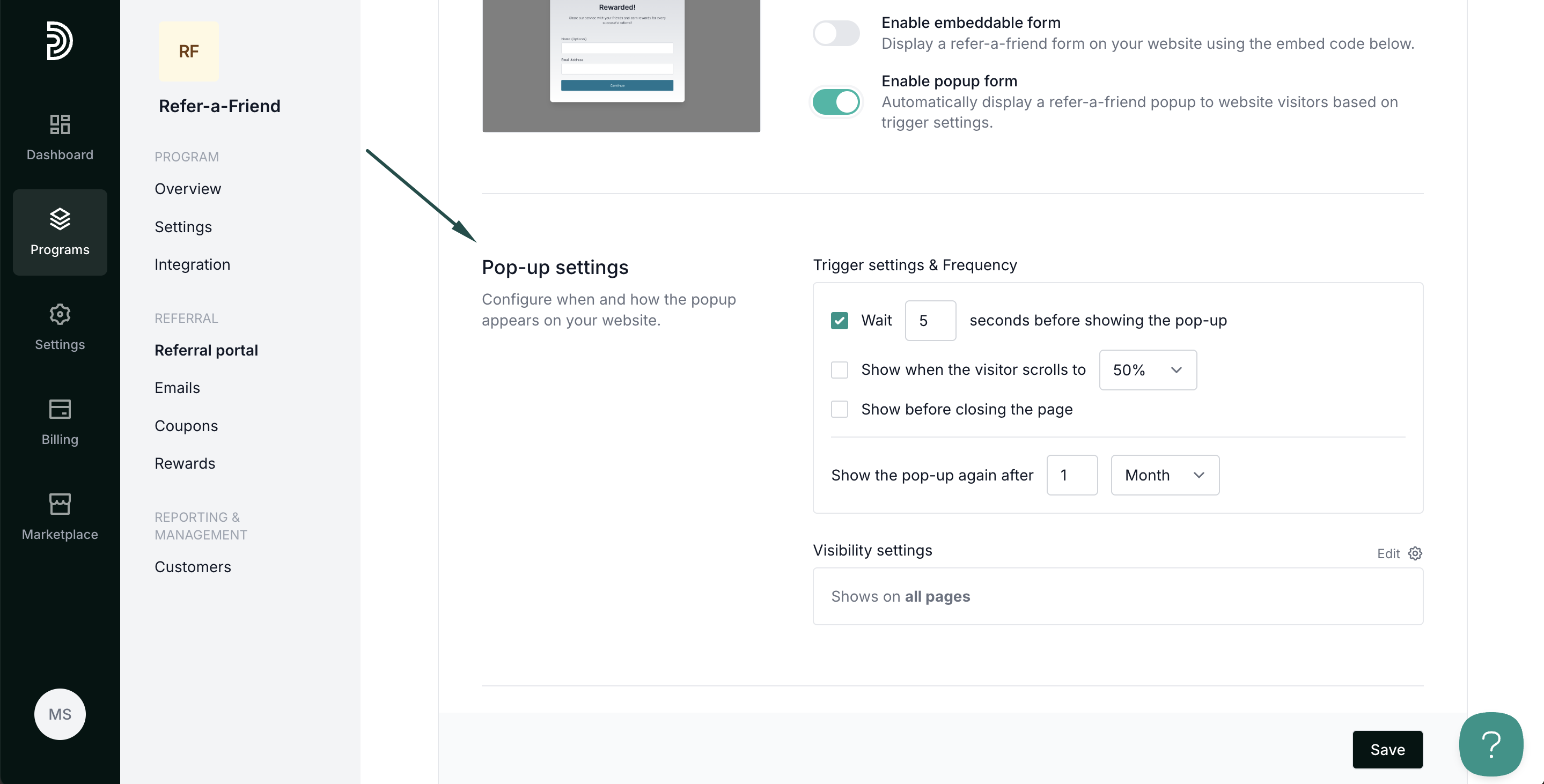Click the MS user avatar
The image size is (1544, 784).
(x=60, y=714)
